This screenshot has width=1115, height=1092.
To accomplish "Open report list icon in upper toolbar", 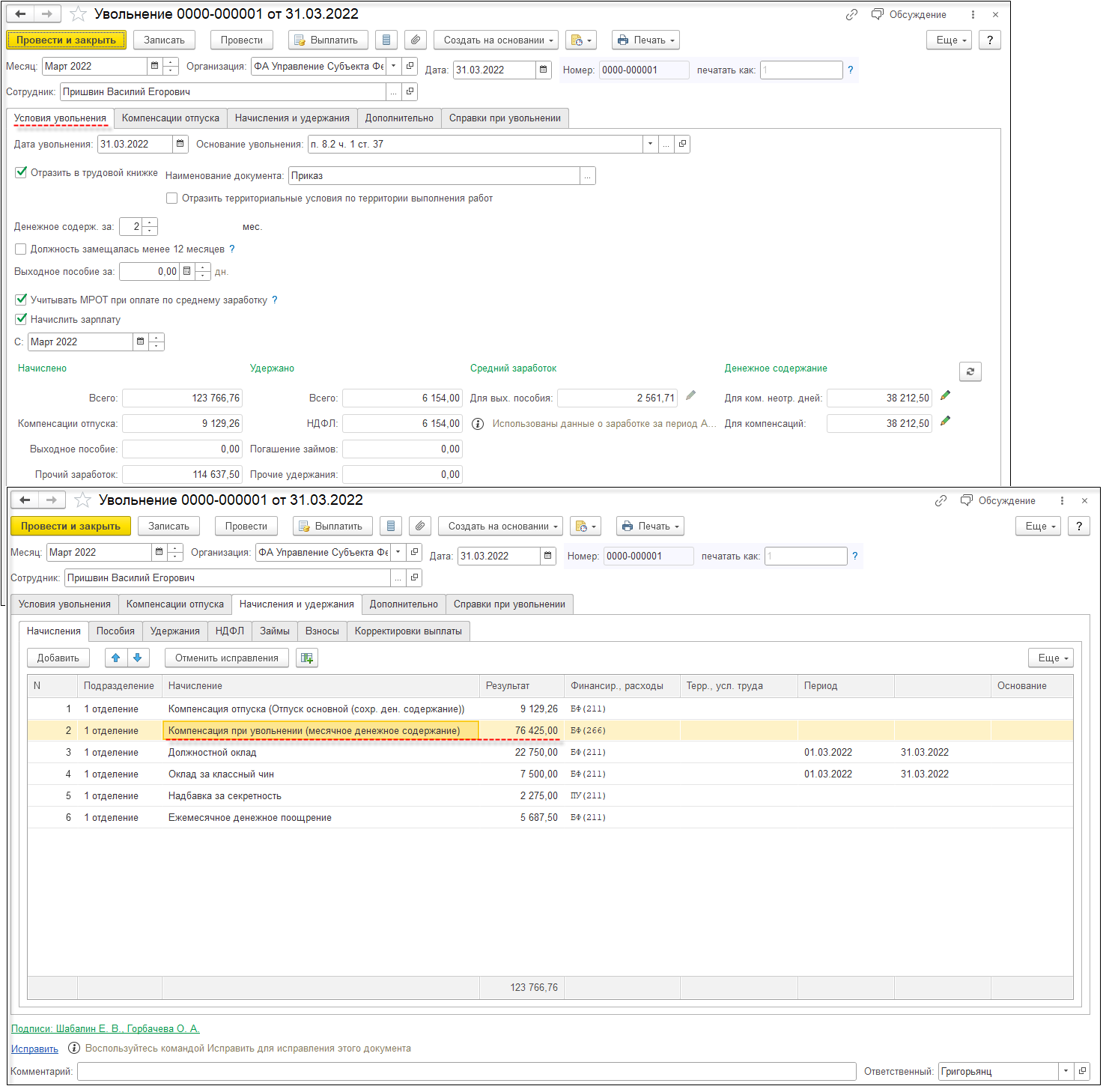I will [386, 40].
